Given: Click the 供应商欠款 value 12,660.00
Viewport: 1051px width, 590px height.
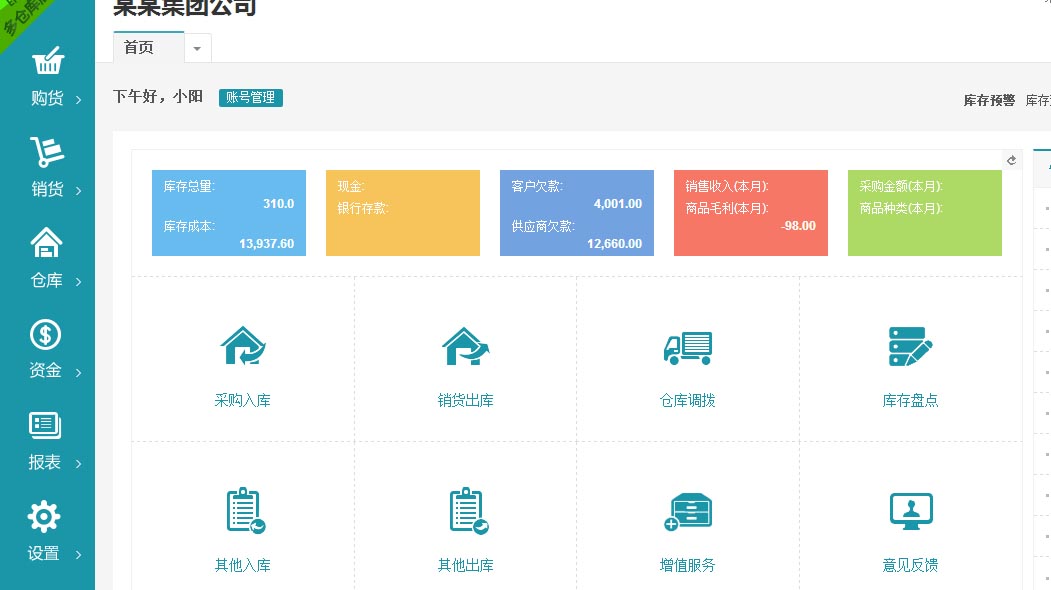Looking at the screenshot, I should tap(615, 244).
